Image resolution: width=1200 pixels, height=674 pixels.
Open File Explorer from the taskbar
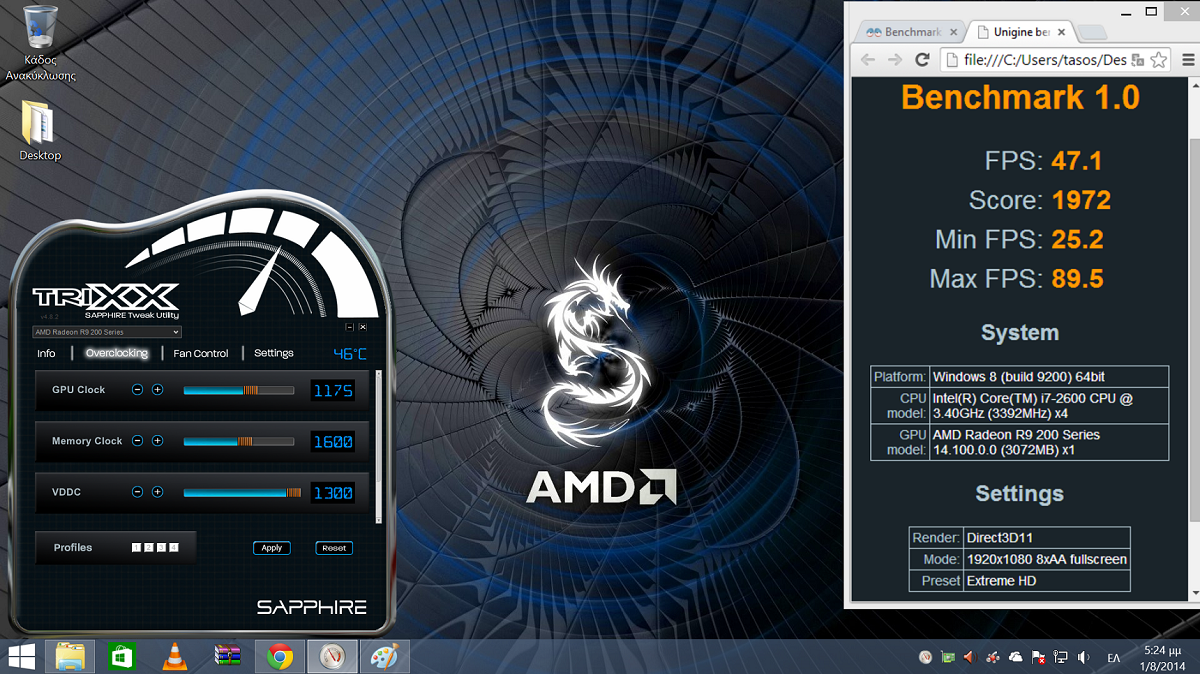(70, 657)
